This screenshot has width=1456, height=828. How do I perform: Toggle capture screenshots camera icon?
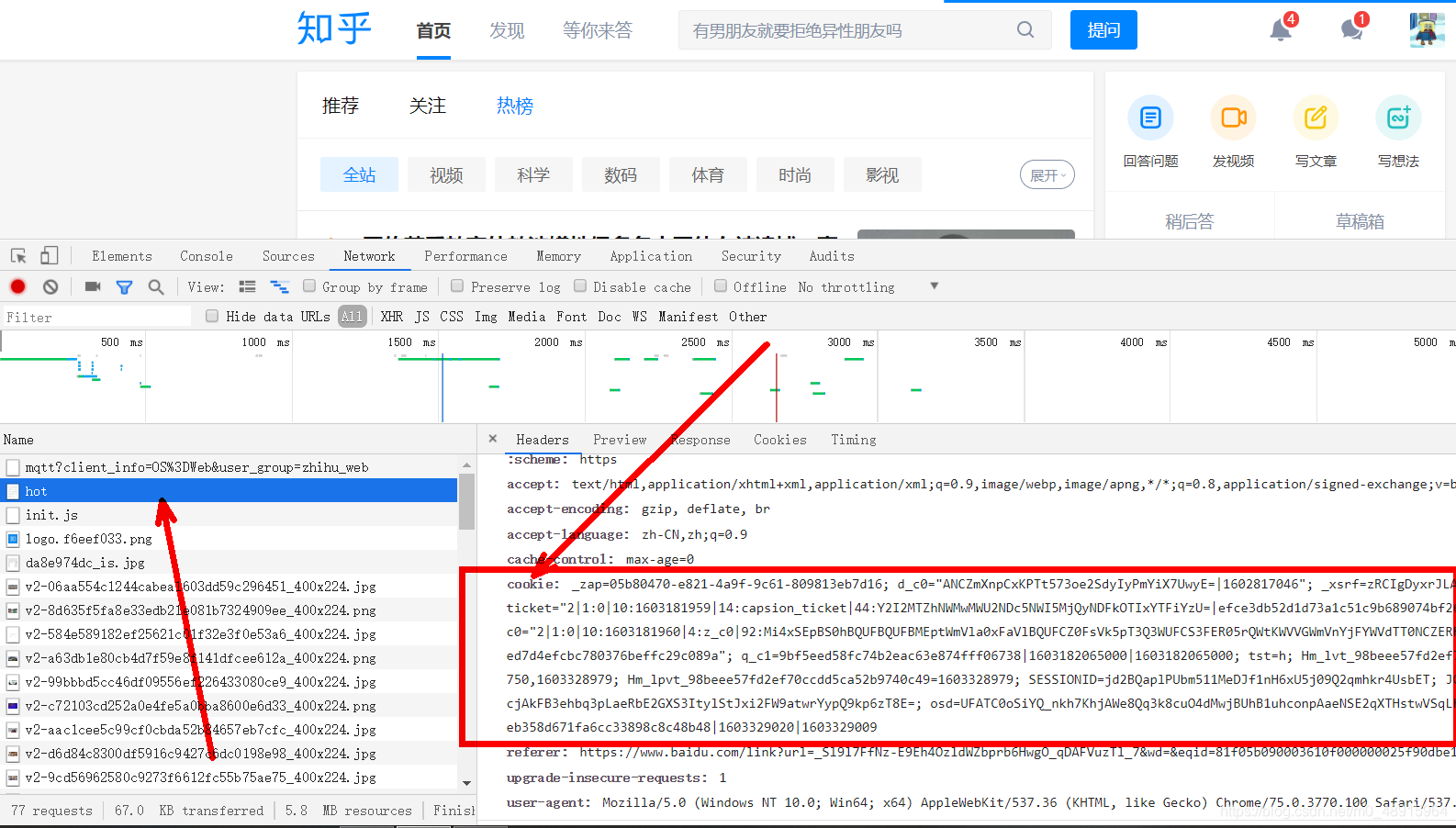(x=93, y=286)
